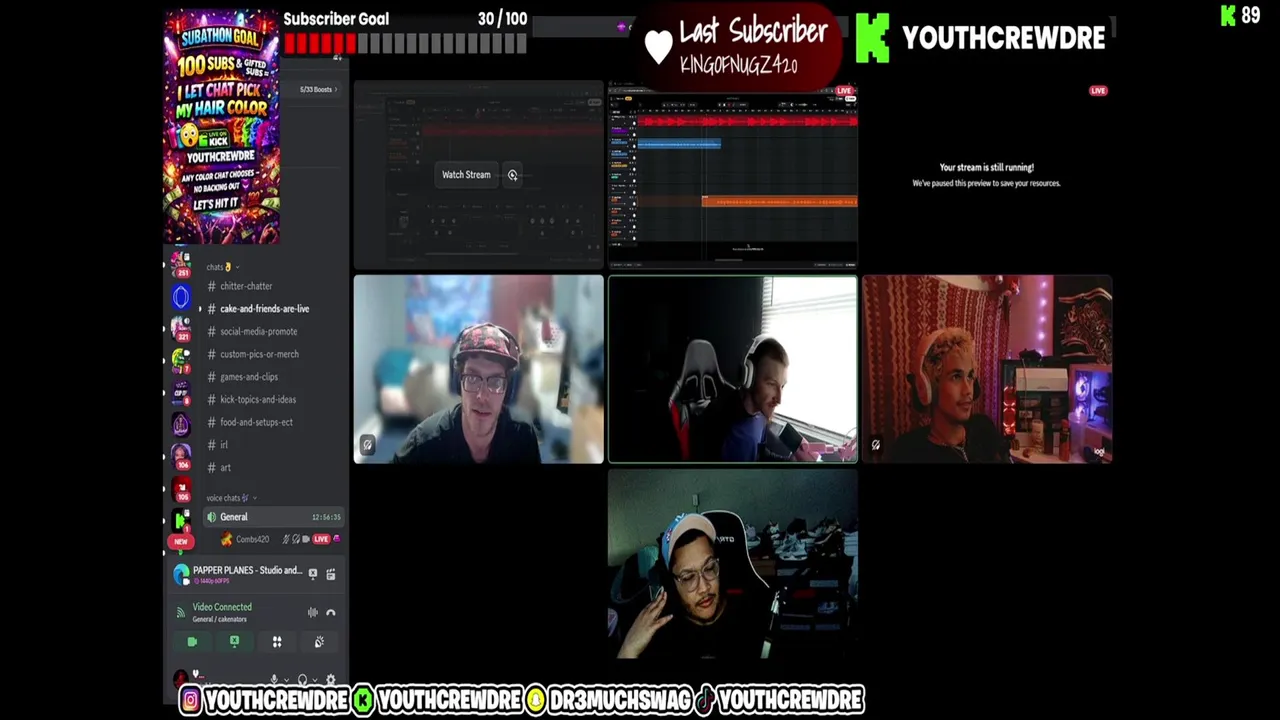Click the pop-out icon beside Watch Stream
Viewport: 1280px width, 720px height.
[x=512, y=175]
